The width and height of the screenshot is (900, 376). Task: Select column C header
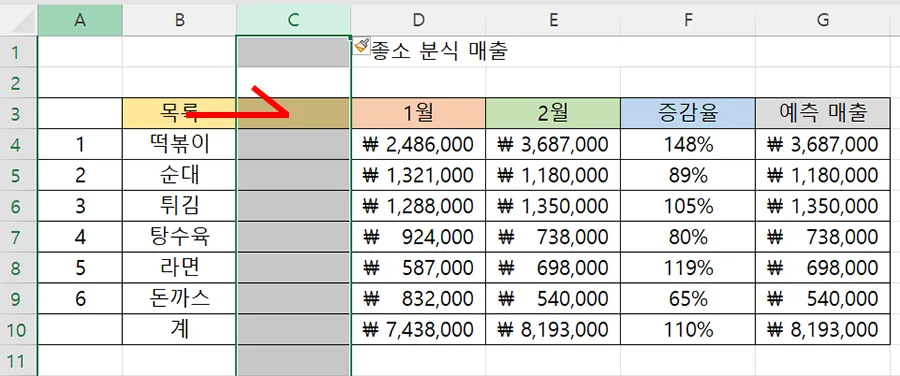[293, 20]
